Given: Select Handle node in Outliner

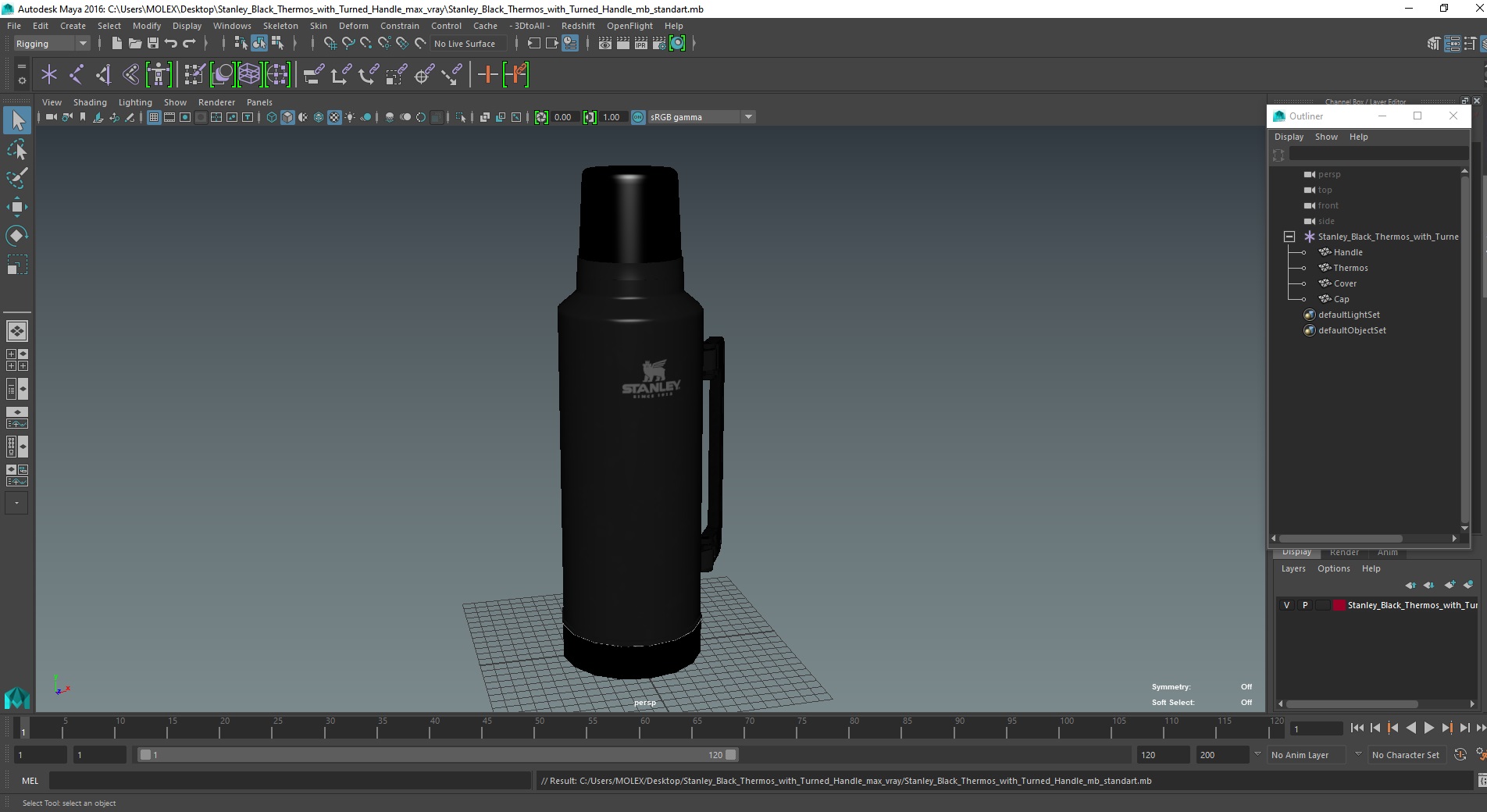Looking at the screenshot, I should (x=1348, y=252).
